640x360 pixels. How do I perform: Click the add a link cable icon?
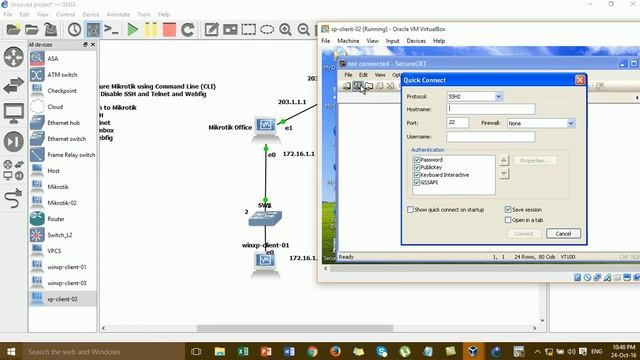13,199
